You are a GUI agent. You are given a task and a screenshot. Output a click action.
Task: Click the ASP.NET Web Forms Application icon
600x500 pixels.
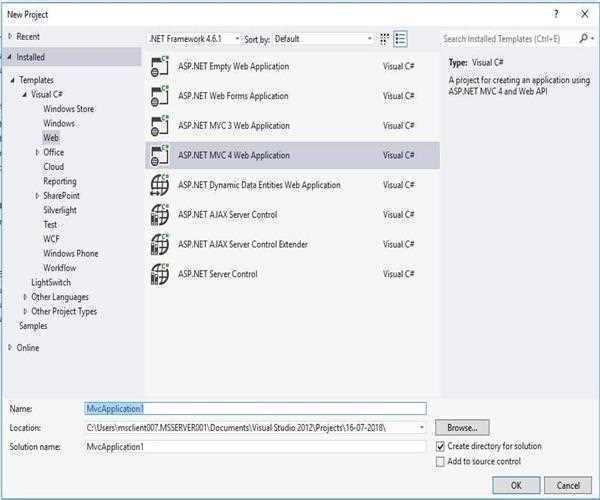[x=160, y=97]
